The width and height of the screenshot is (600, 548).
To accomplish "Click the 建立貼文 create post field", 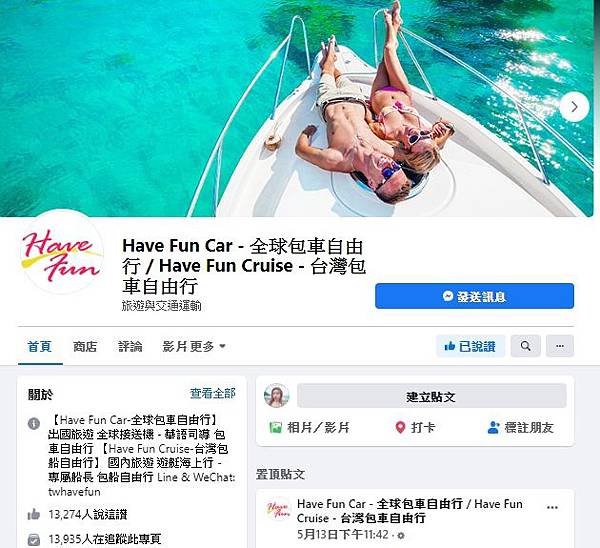I will [x=432, y=396].
